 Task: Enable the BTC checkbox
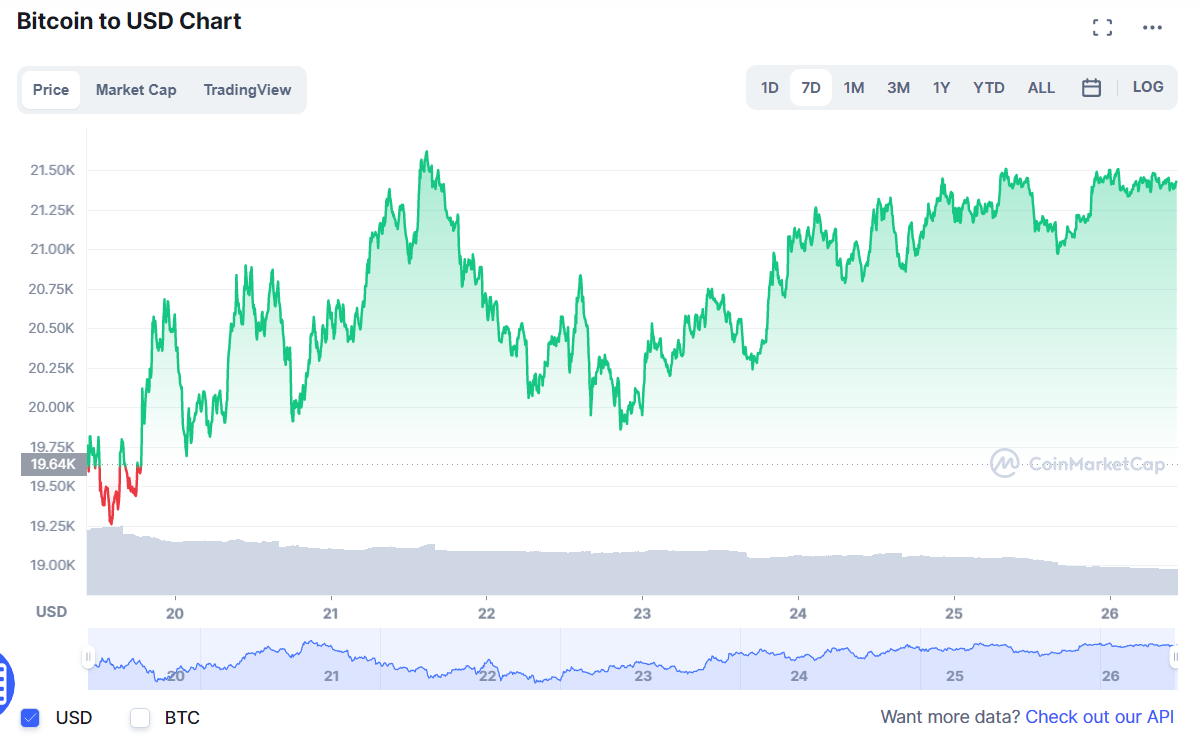(139, 718)
